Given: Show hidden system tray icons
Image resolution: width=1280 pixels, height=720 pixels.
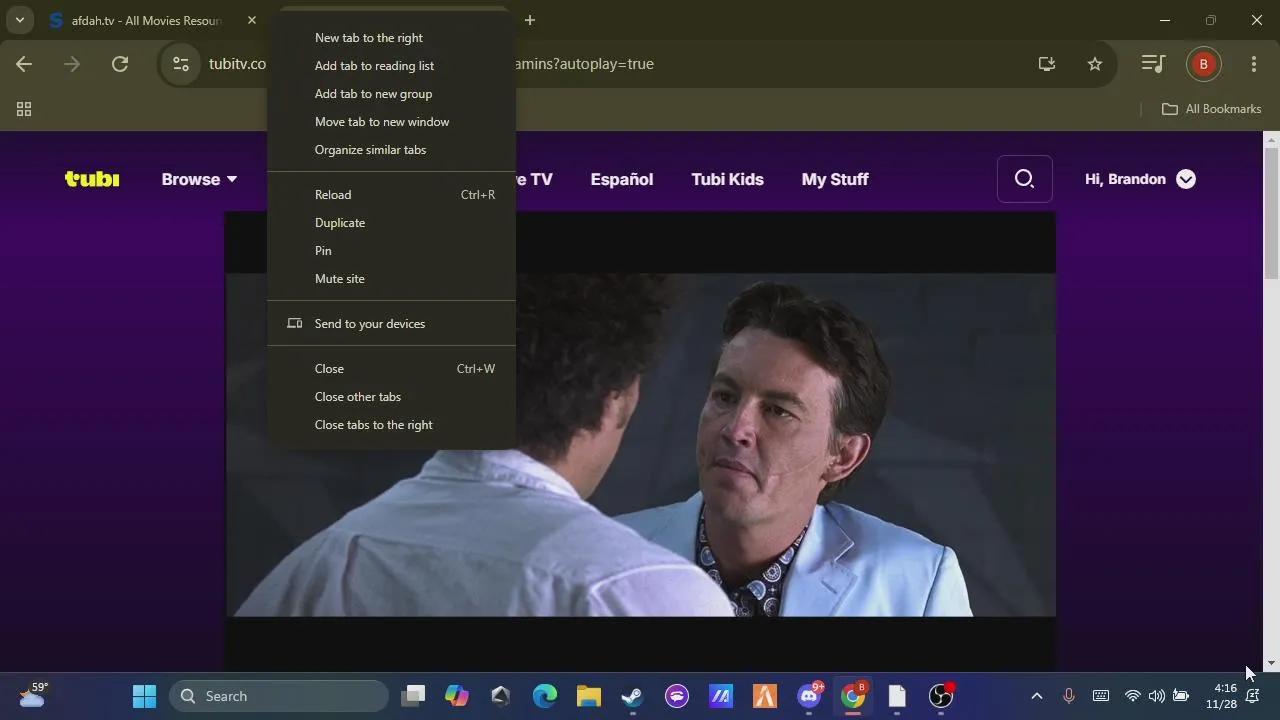Looking at the screenshot, I should pyautogui.click(x=1037, y=696).
